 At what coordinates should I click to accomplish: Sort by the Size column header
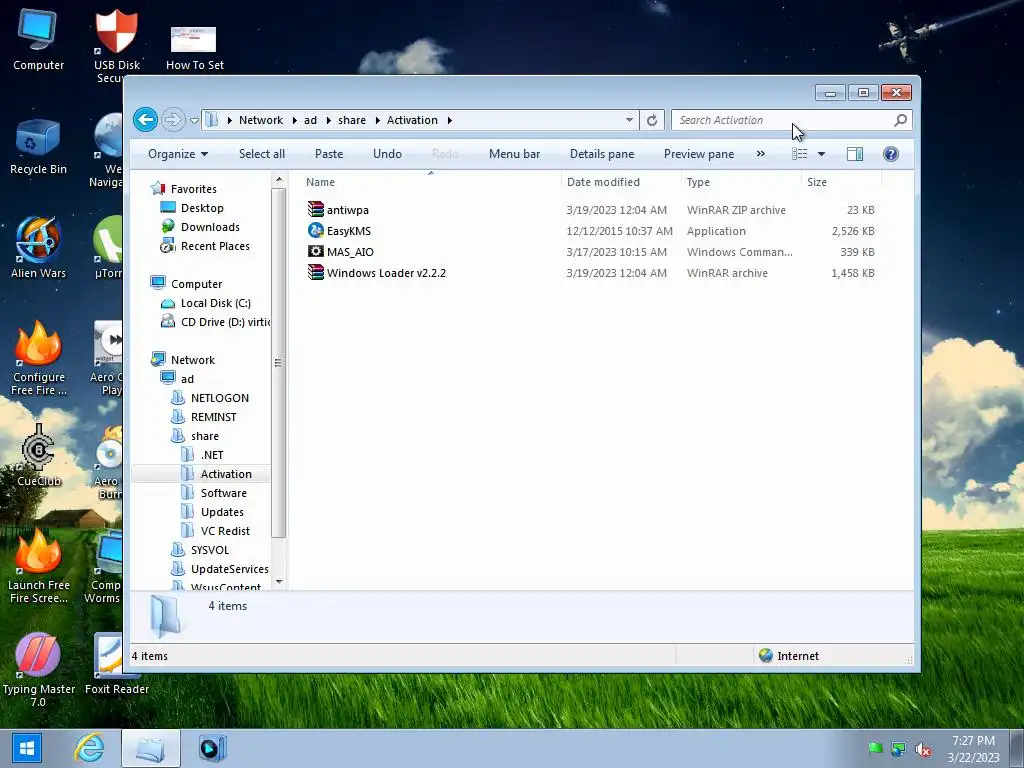tap(841, 182)
